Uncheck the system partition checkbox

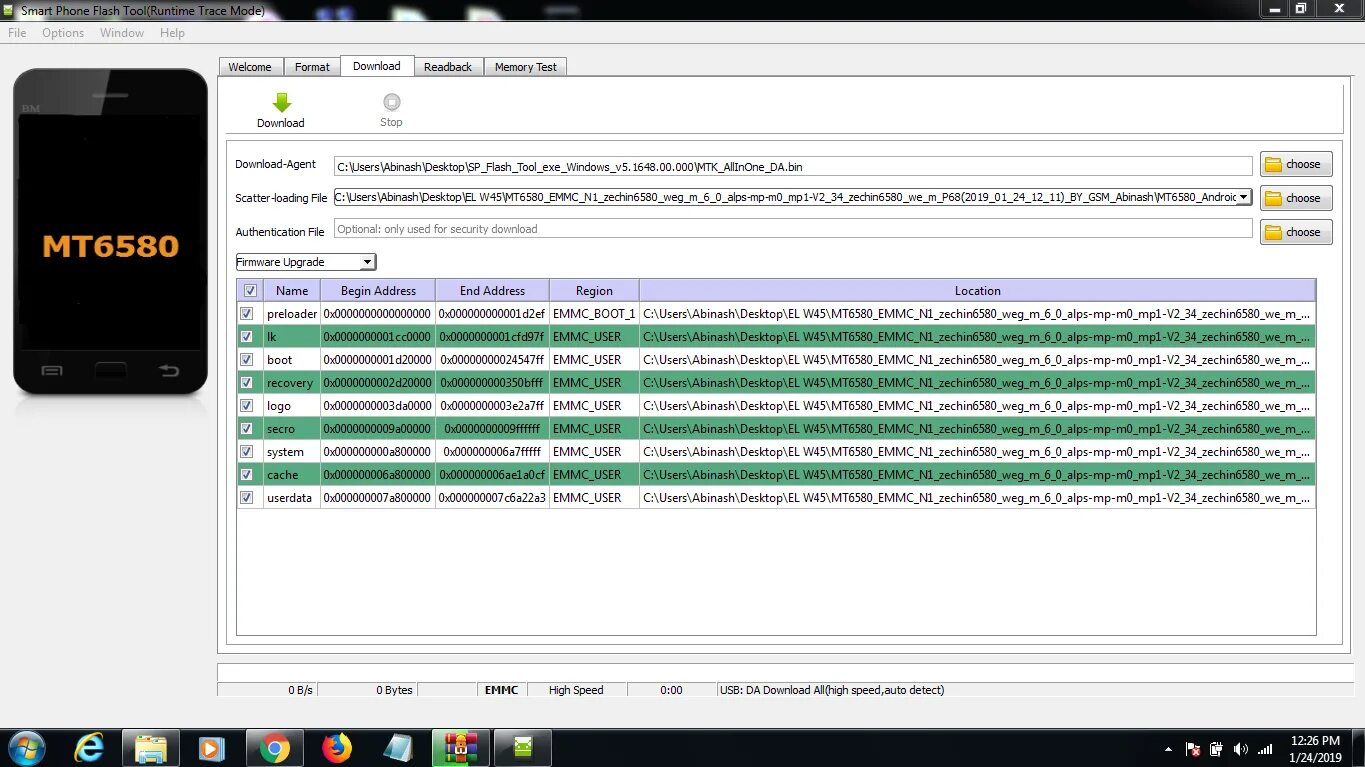click(x=246, y=452)
